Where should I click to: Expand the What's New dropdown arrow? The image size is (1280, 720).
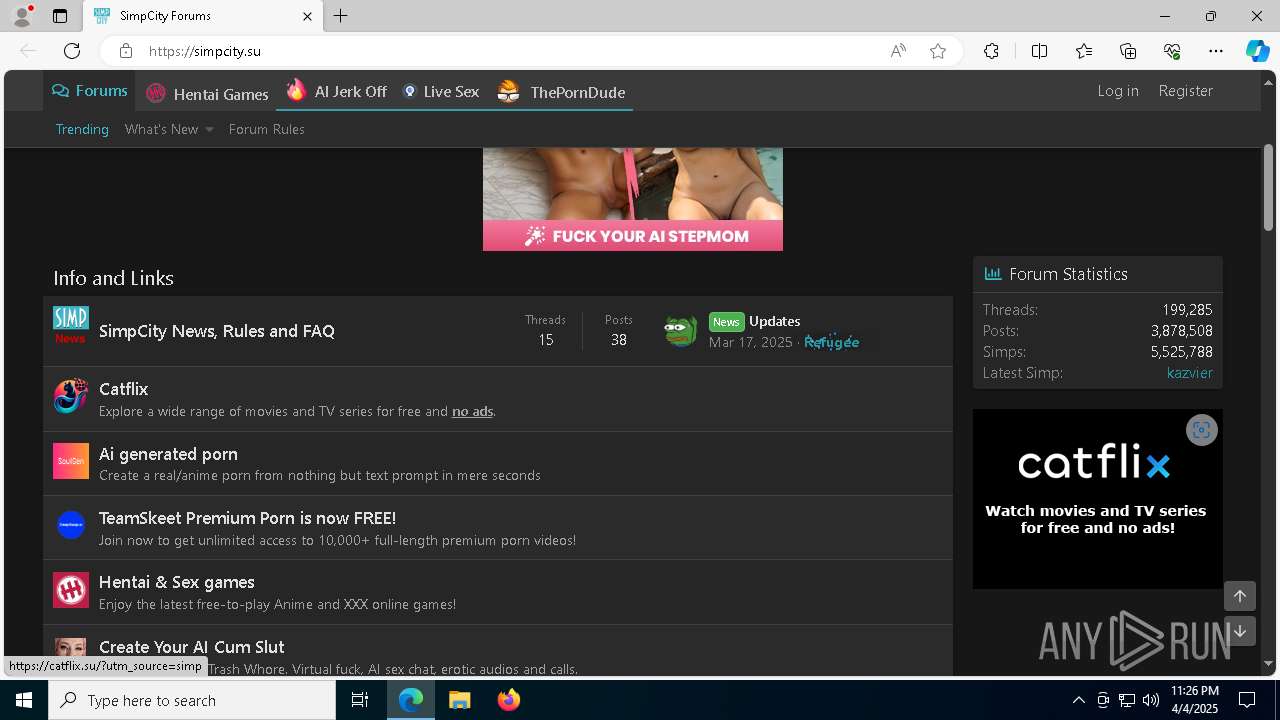tap(209, 130)
